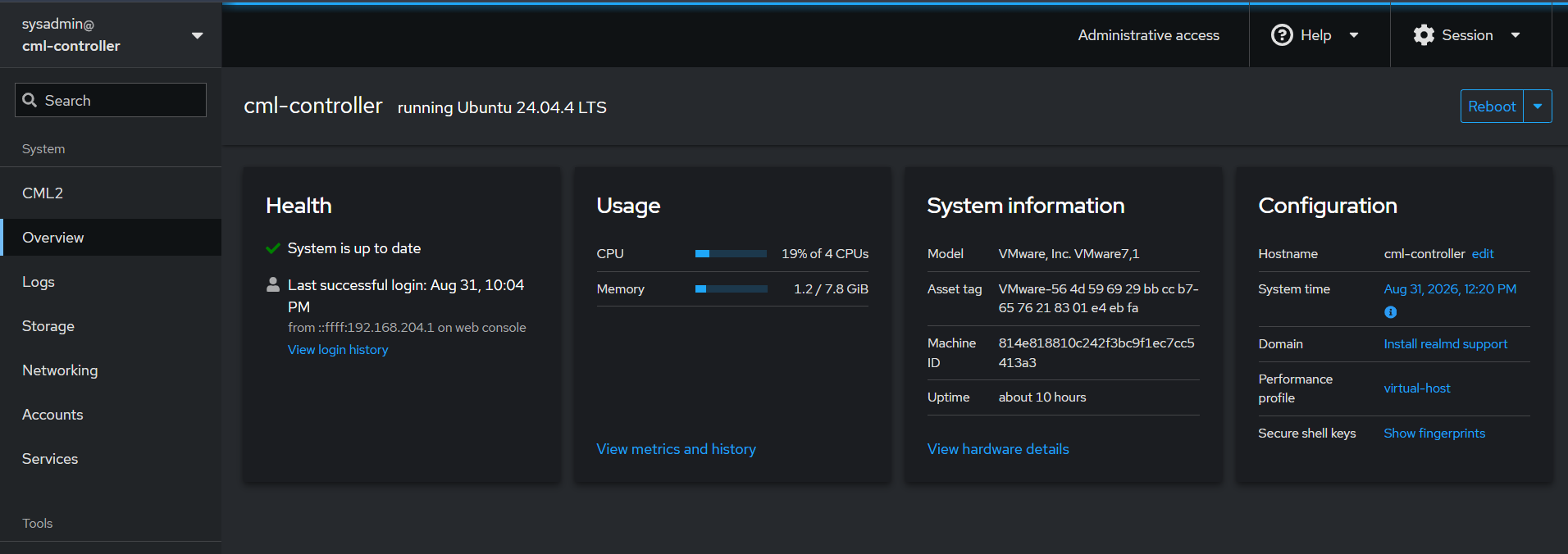Click the sysadmin@ cml-controller host label
1568x554 pixels.
click(x=71, y=35)
